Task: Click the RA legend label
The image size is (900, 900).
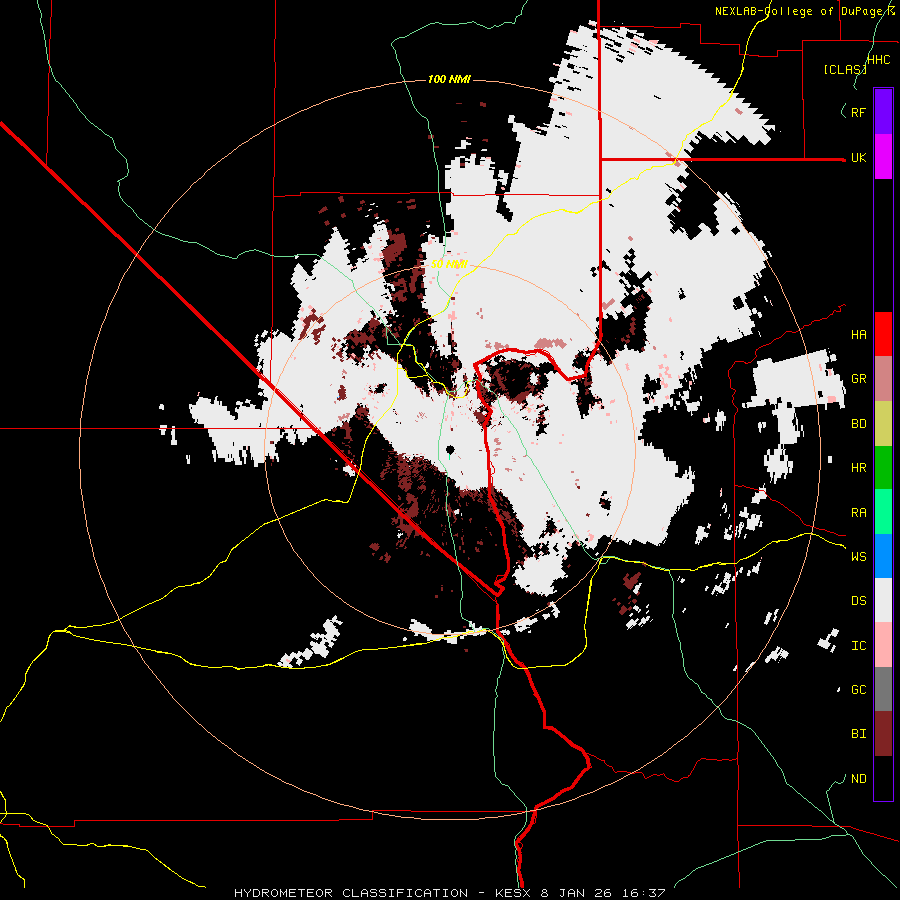Action: (x=858, y=513)
